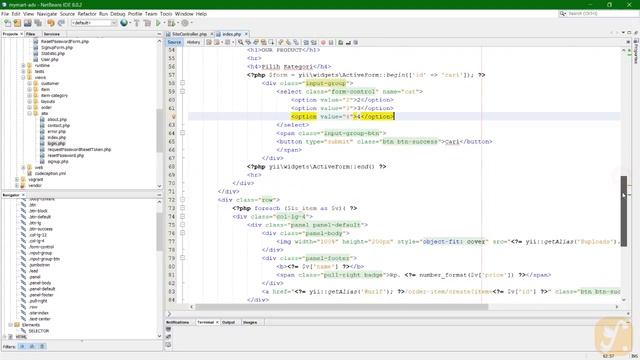Image resolution: width=640 pixels, height=360 pixels.
Task: Expand the vendor folder
Action: coord(17,185)
